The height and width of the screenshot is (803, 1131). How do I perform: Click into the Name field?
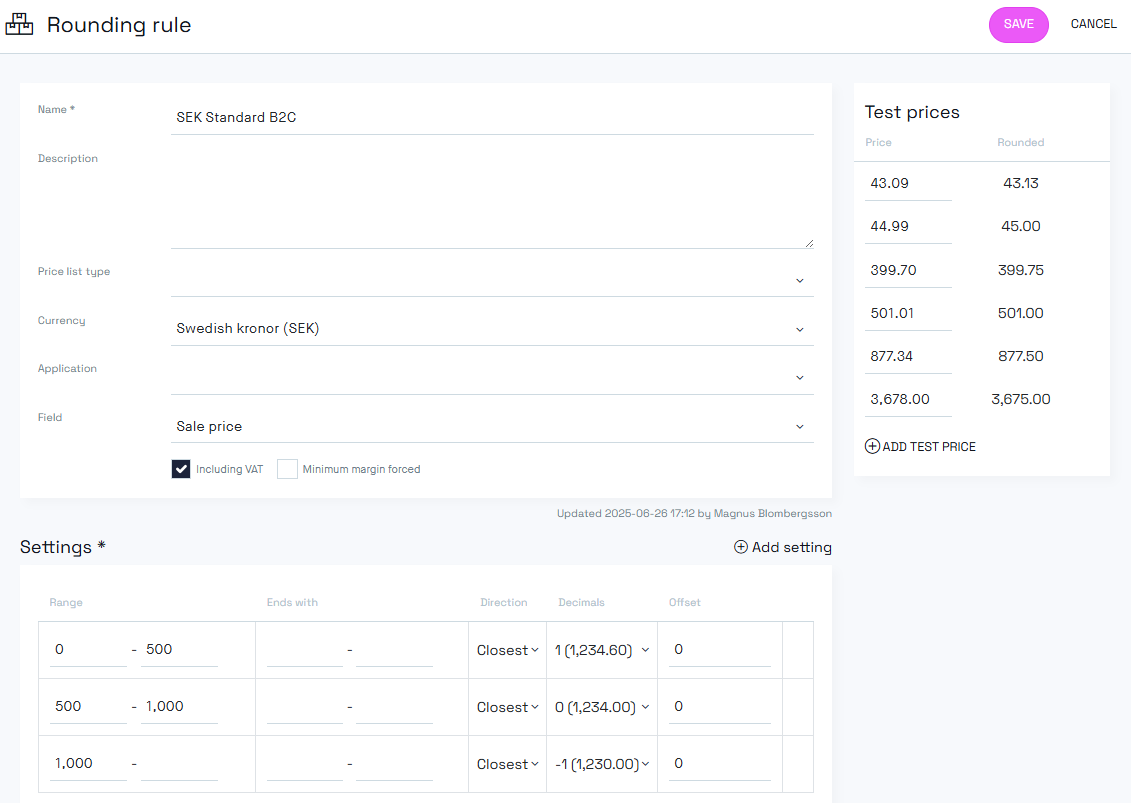point(492,117)
